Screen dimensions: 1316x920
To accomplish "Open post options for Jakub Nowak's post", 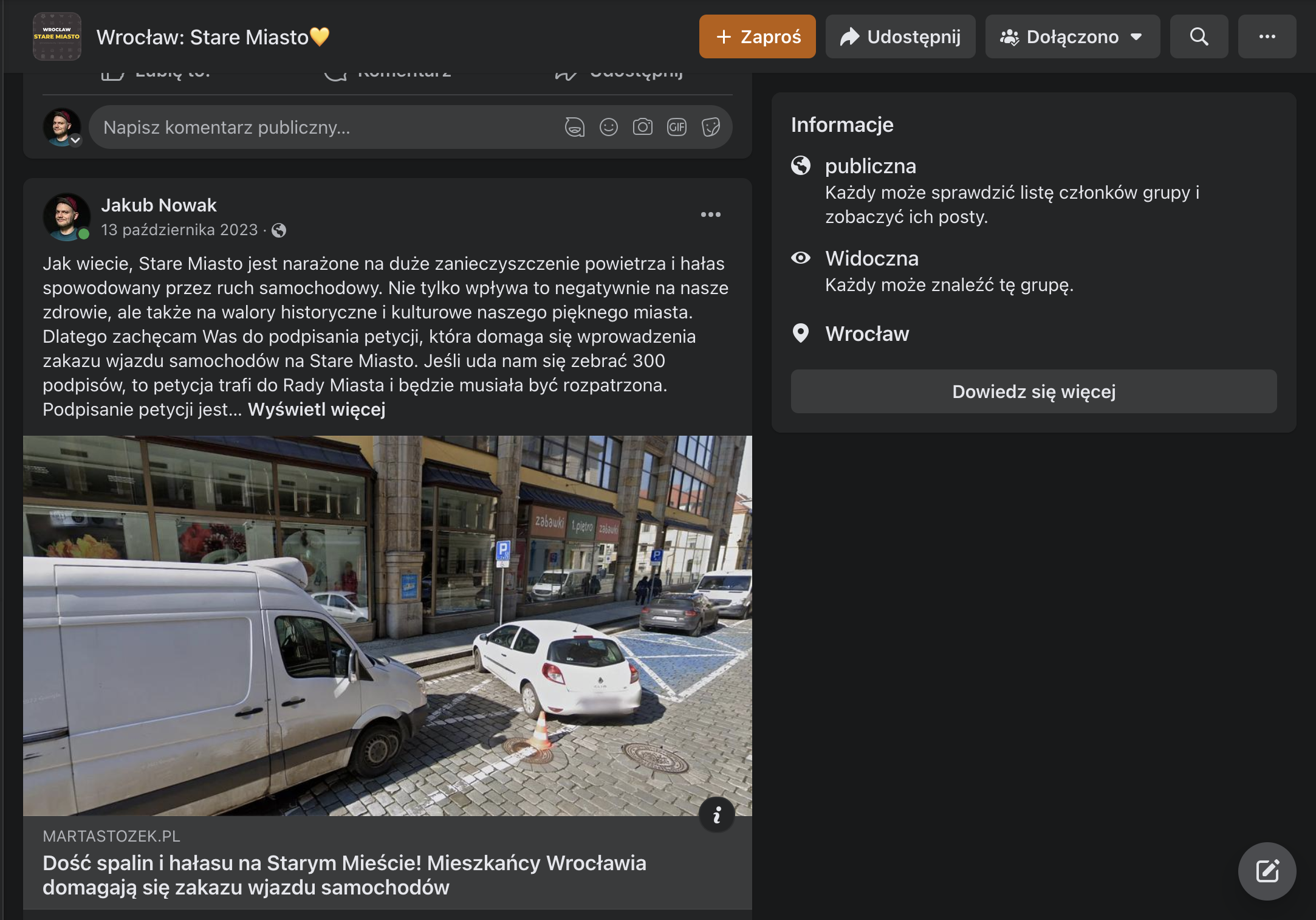I will tap(710, 215).
